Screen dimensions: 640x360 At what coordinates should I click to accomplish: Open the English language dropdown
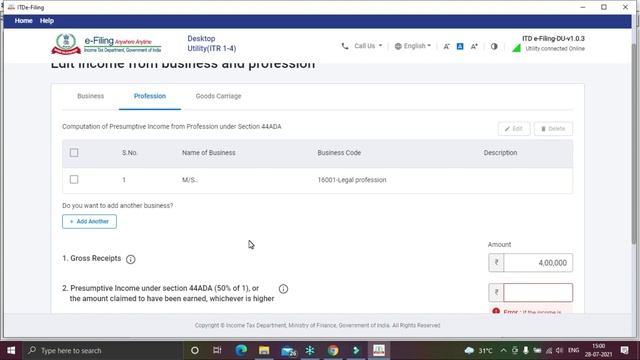pos(417,46)
